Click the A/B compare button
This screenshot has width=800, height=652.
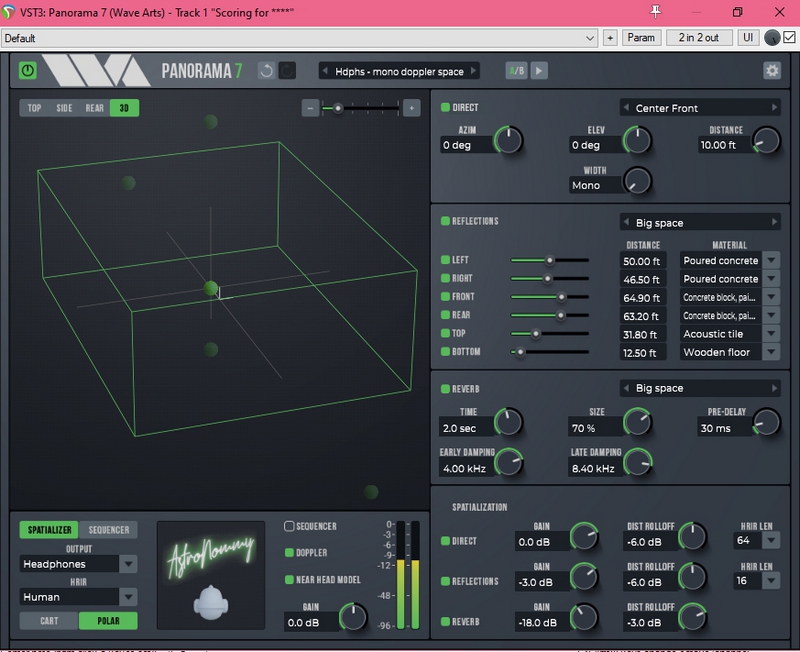click(x=516, y=71)
